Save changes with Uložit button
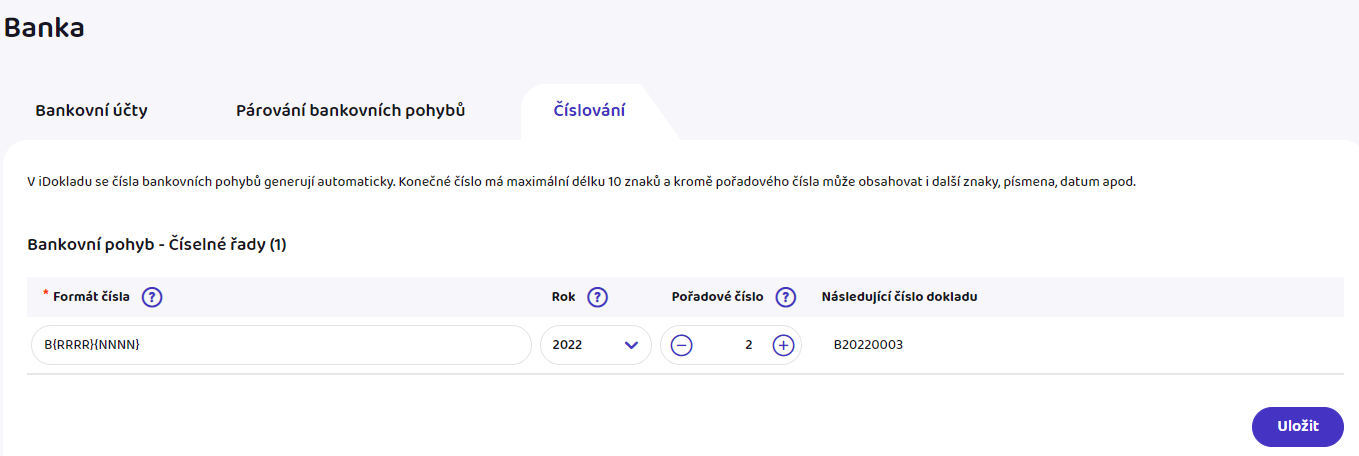 pos(1298,427)
